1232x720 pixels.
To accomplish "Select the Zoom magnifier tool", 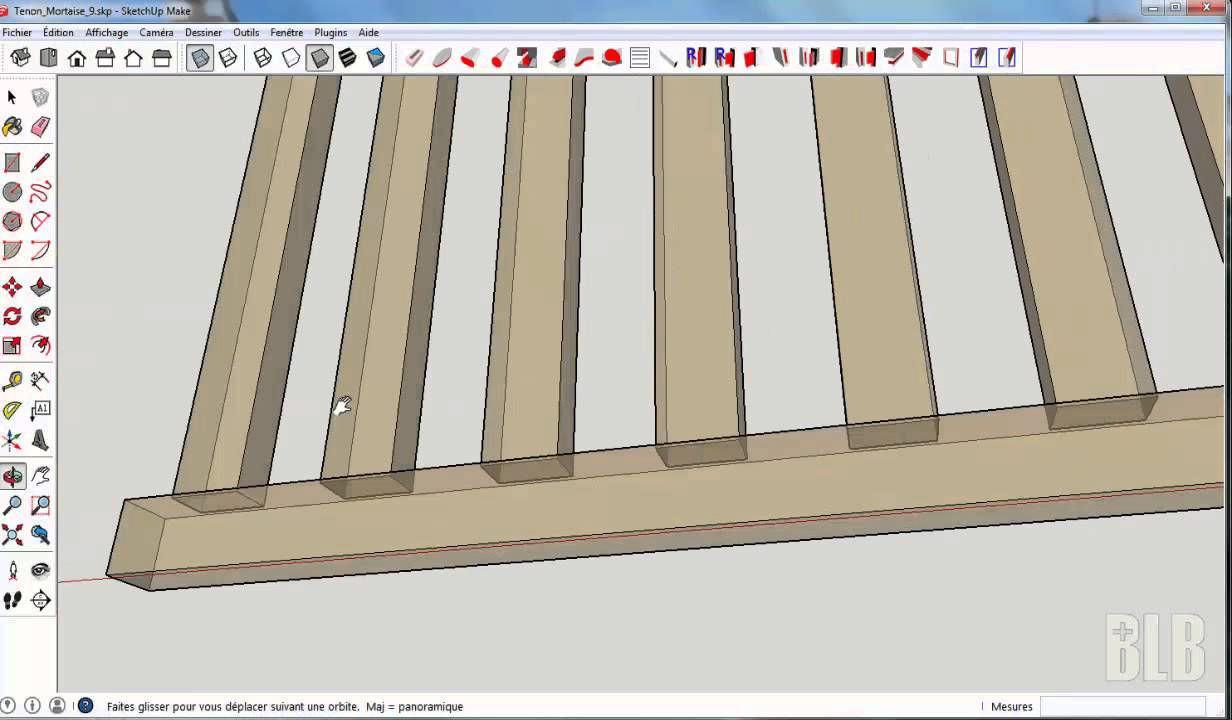I will coord(12,506).
